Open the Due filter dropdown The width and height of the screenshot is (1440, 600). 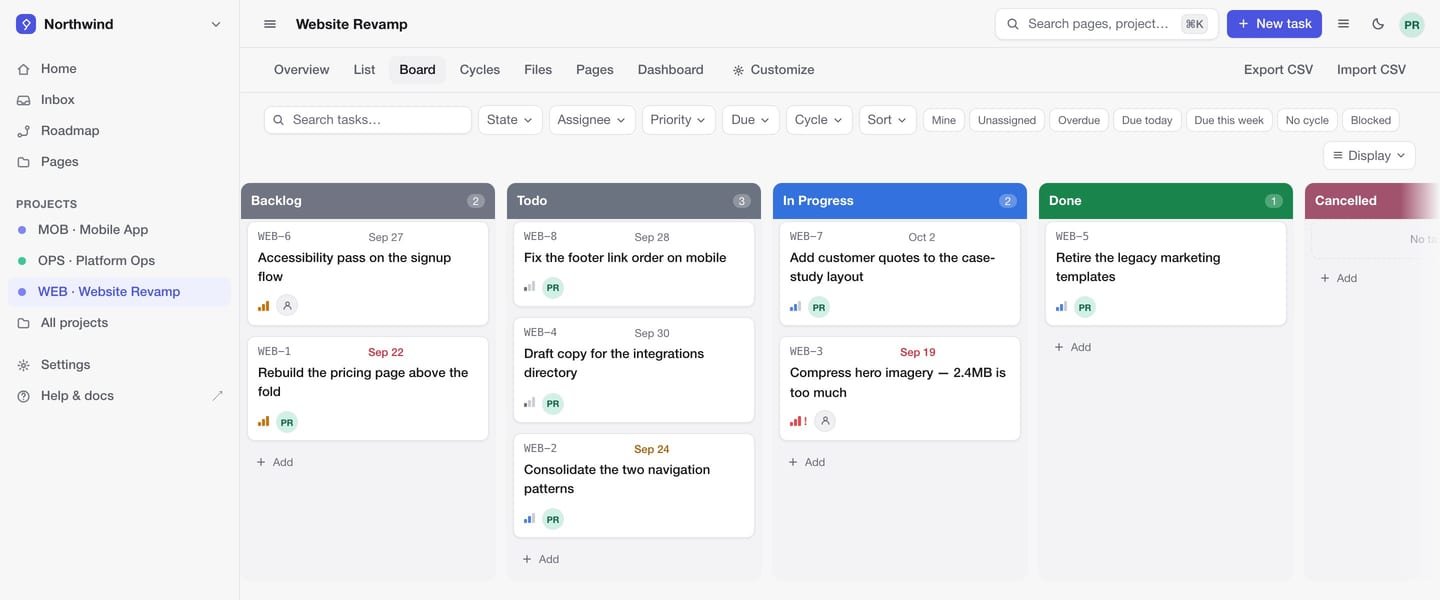click(x=751, y=120)
